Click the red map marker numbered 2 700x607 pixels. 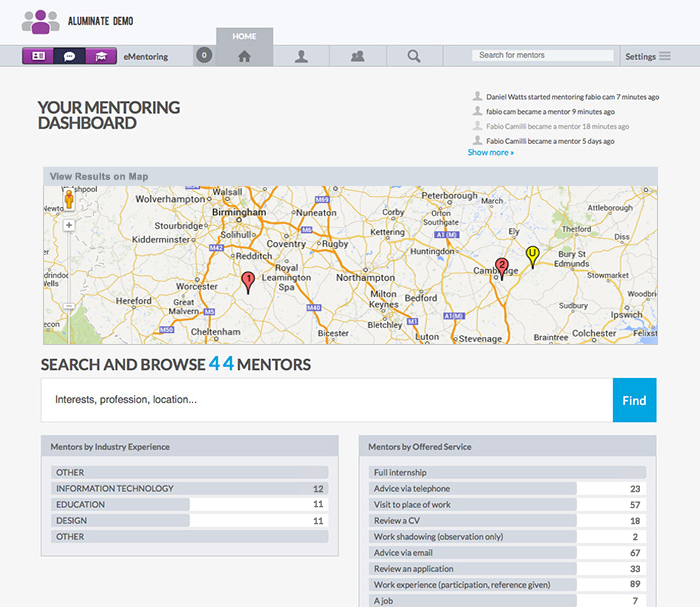point(502,268)
